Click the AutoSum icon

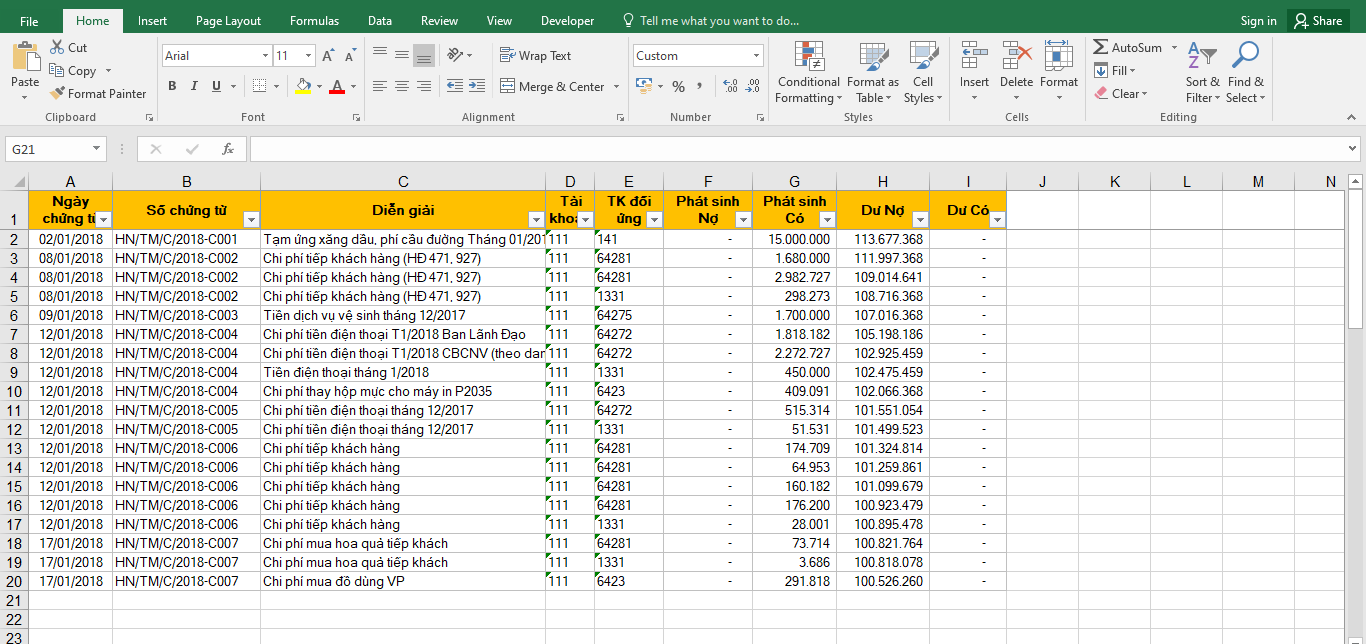point(1101,48)
